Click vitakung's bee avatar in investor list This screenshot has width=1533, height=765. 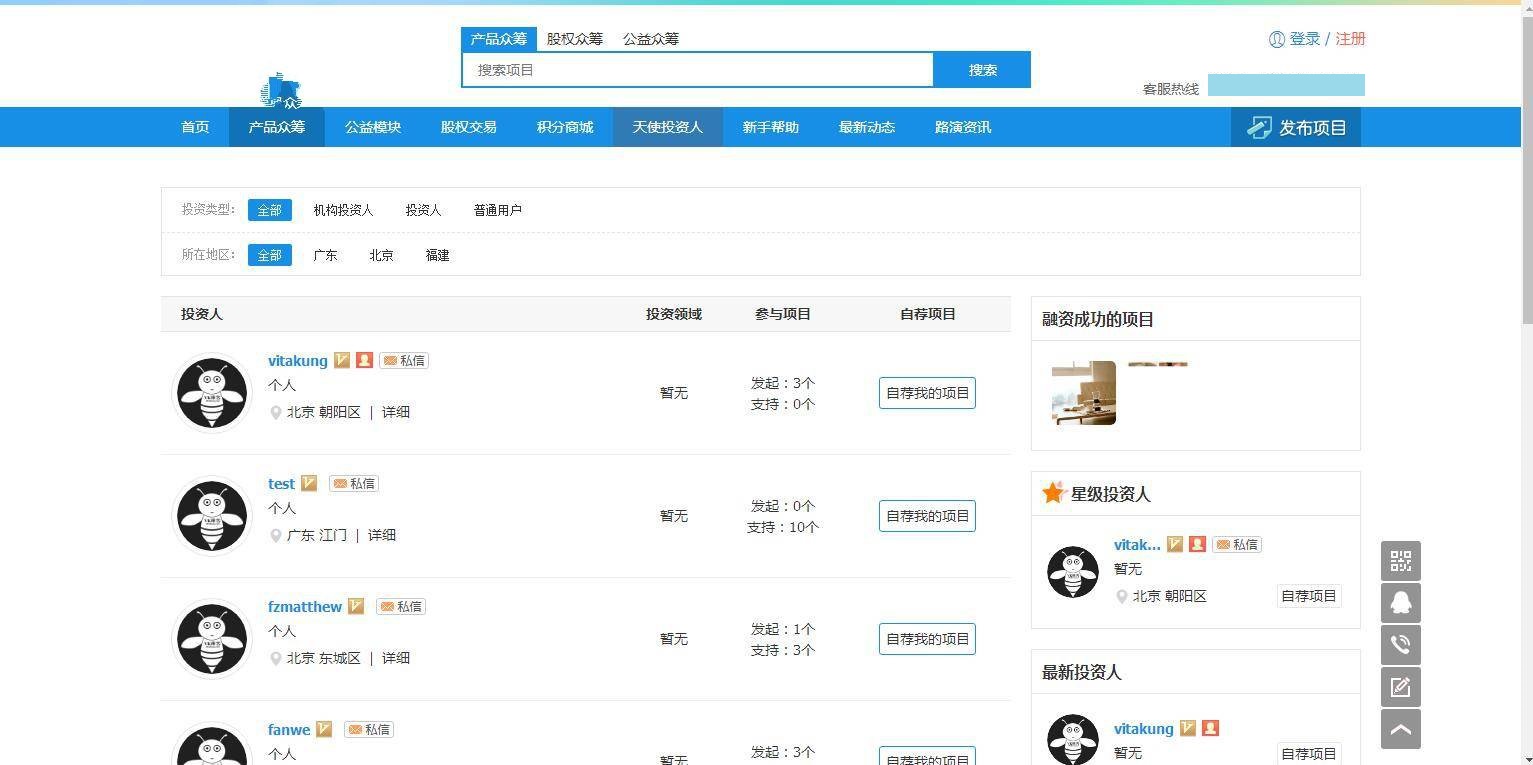(x=212, y=393)
